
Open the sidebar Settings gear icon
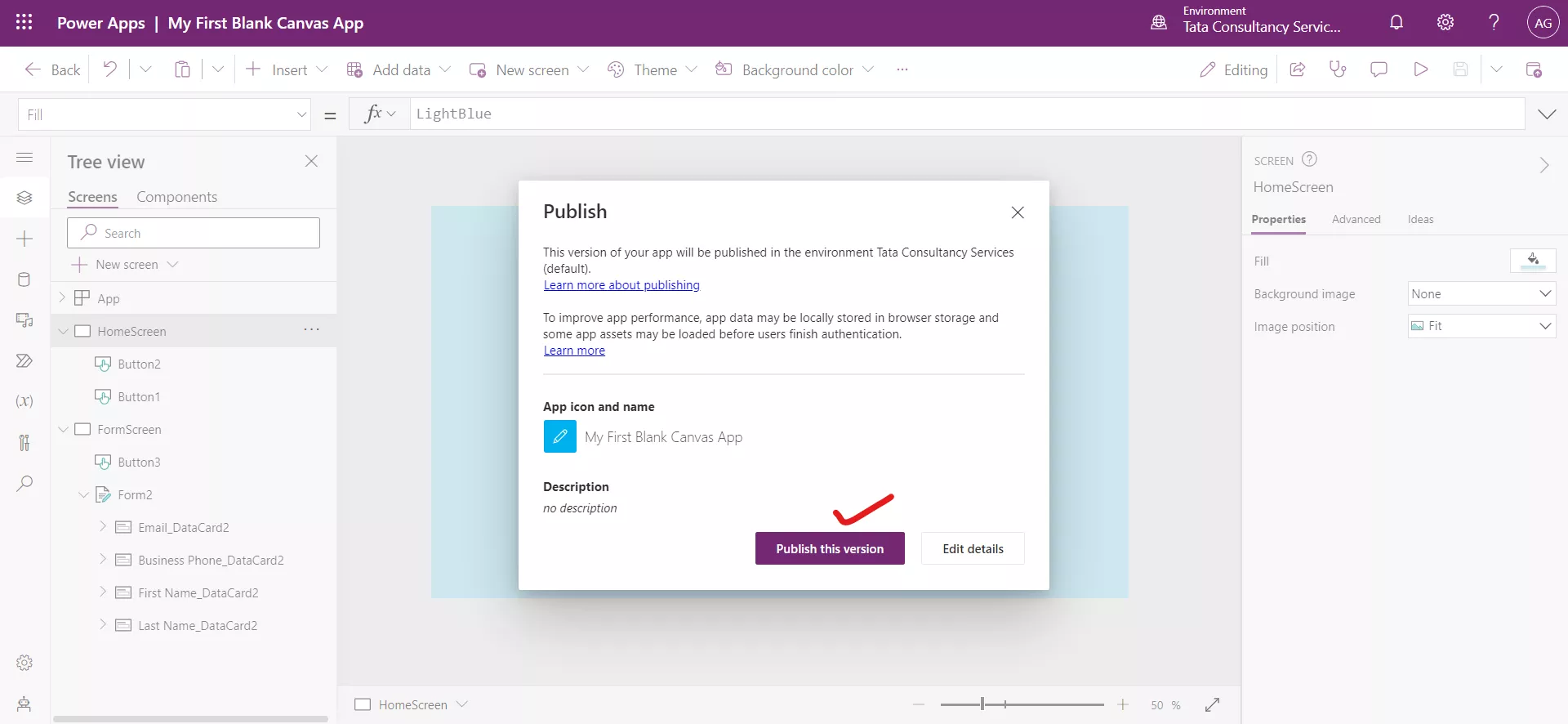tap(24, 663)
